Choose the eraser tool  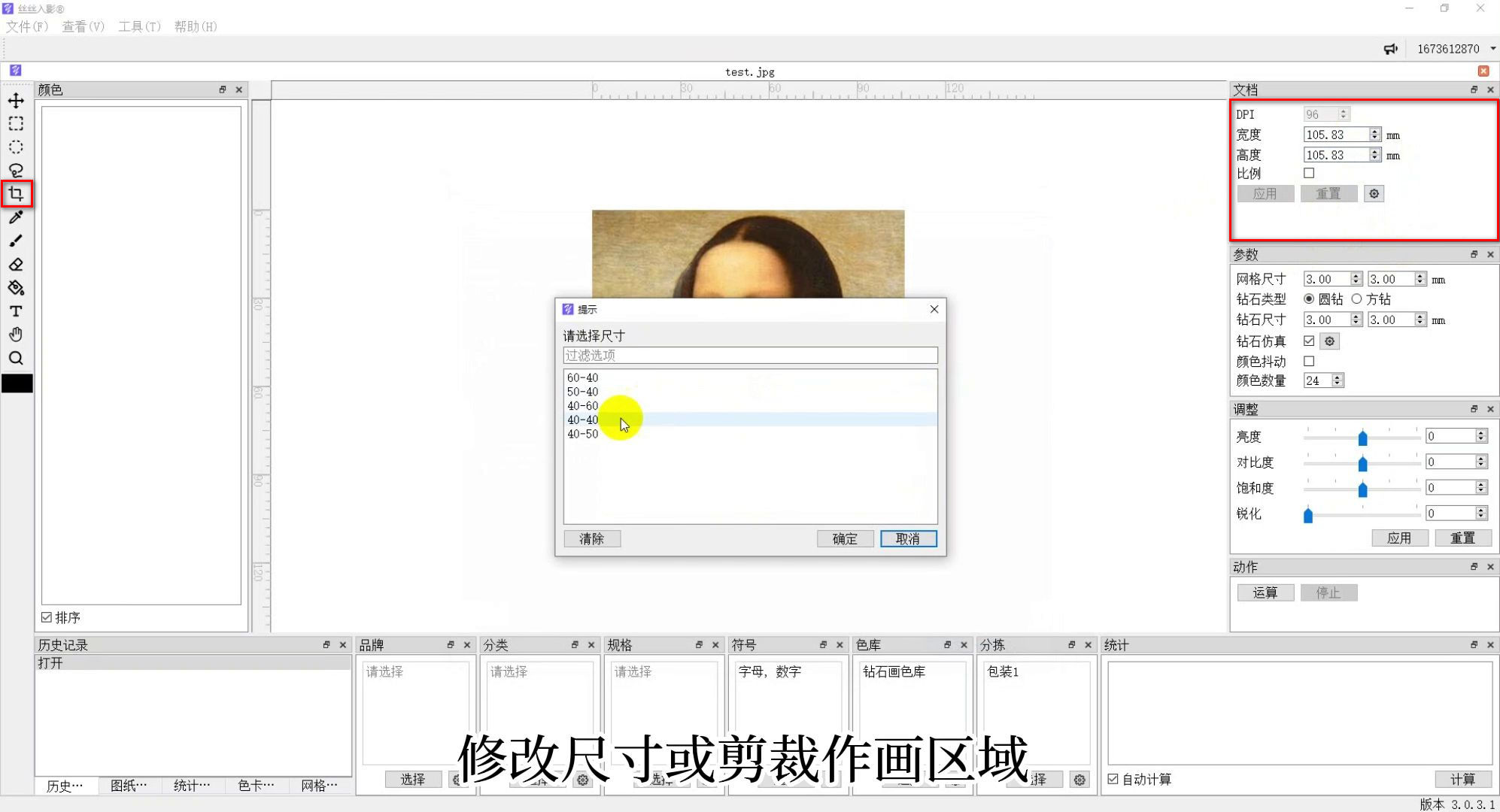[x=16, y=265]
